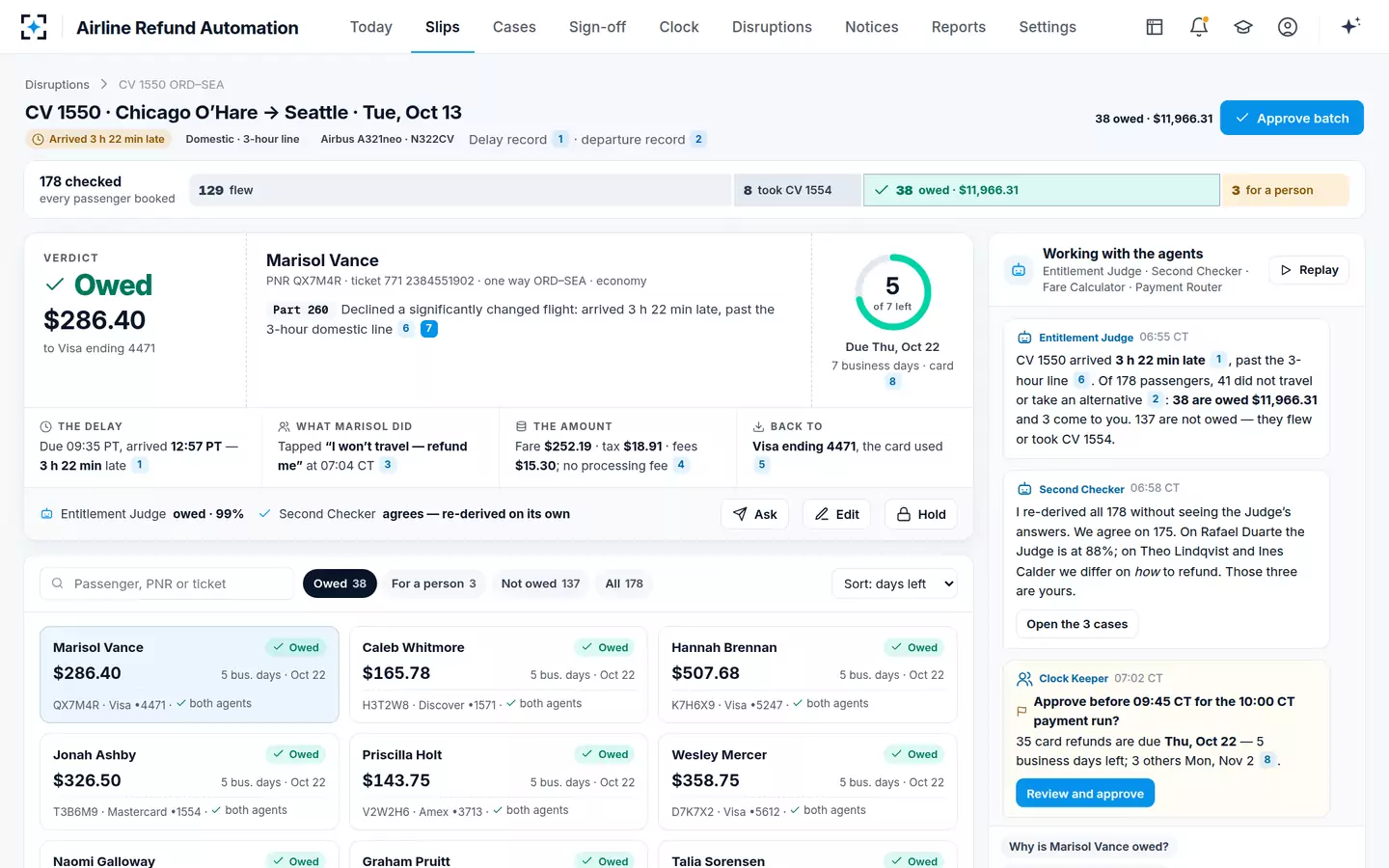Click Review and approve button
The height and width of the screenshot is (868, 1389).
tap(1085, 794)
